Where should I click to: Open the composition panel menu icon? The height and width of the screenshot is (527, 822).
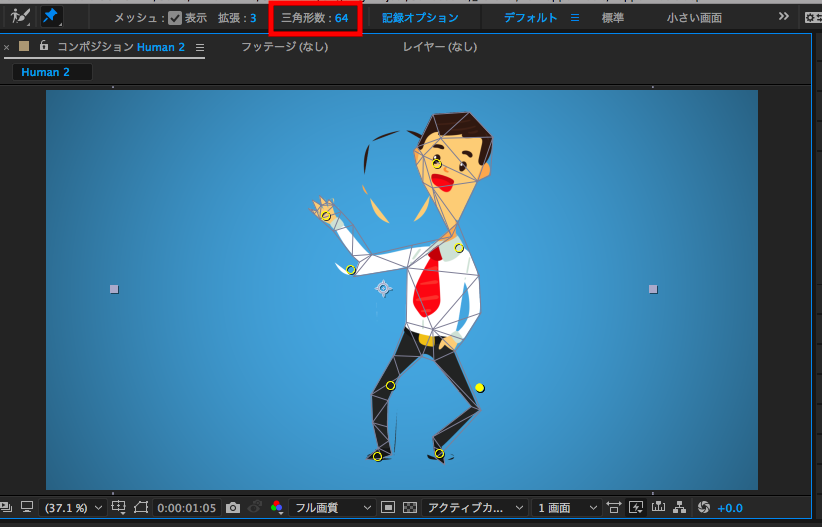click(200, 48)
